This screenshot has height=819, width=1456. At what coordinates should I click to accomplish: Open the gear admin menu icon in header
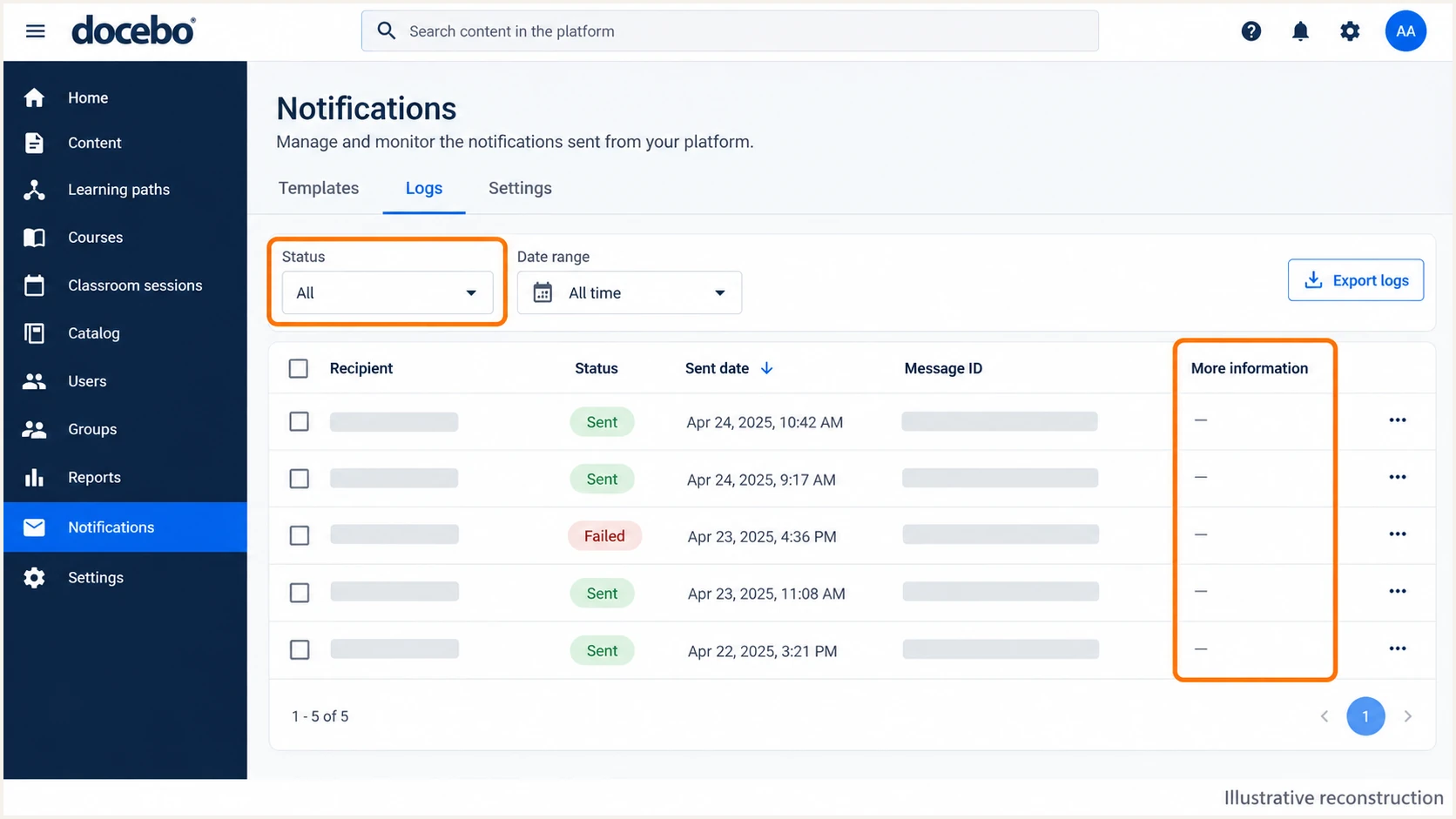point(1350,31)
